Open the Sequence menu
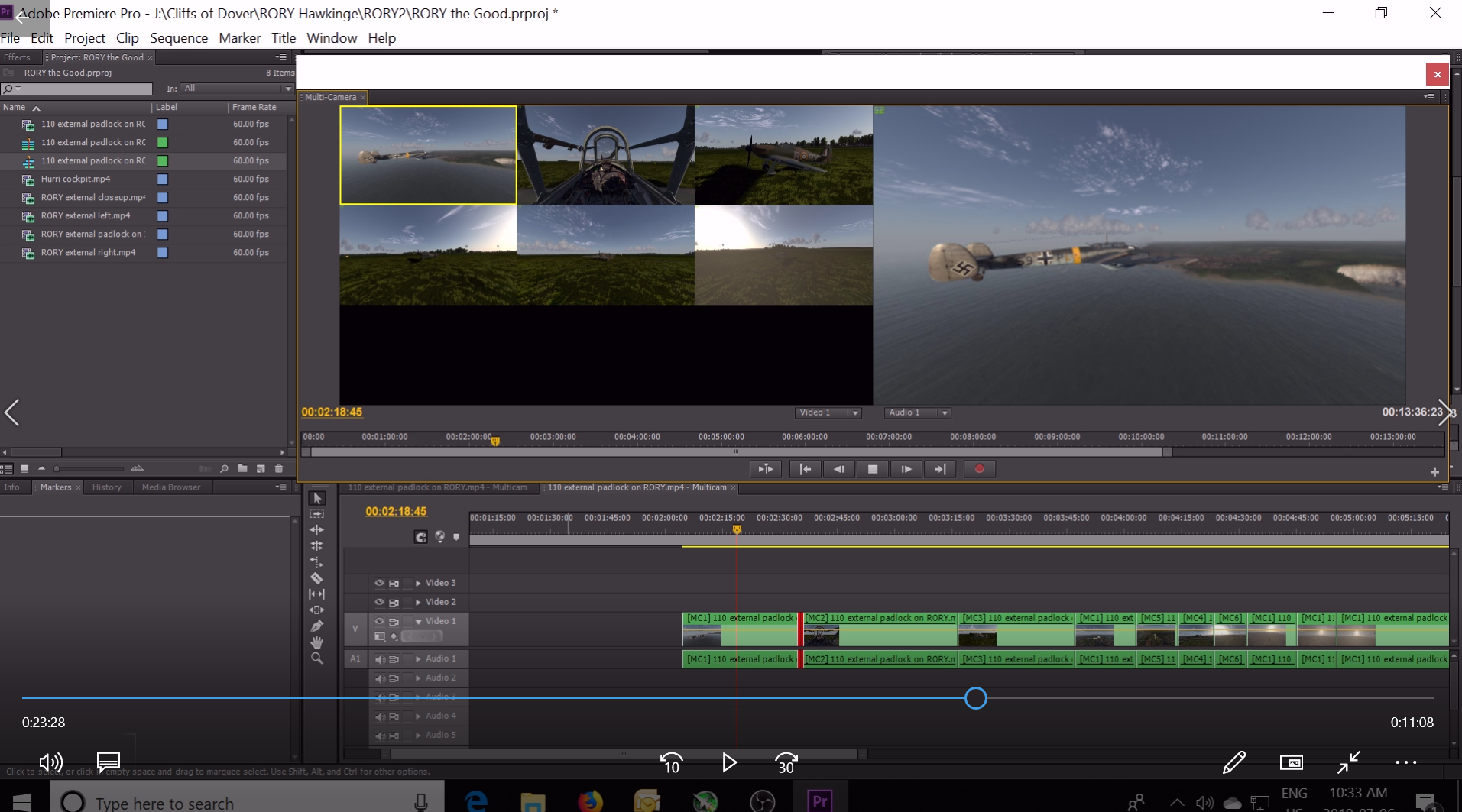 tap(179, 37)
